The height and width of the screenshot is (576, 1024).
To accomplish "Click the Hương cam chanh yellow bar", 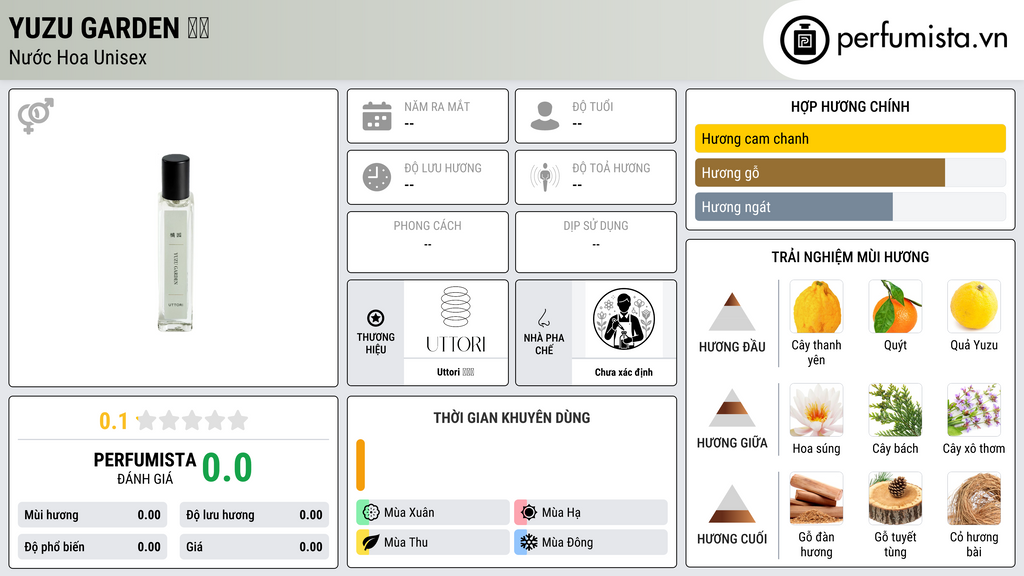I will coord(850,138).
